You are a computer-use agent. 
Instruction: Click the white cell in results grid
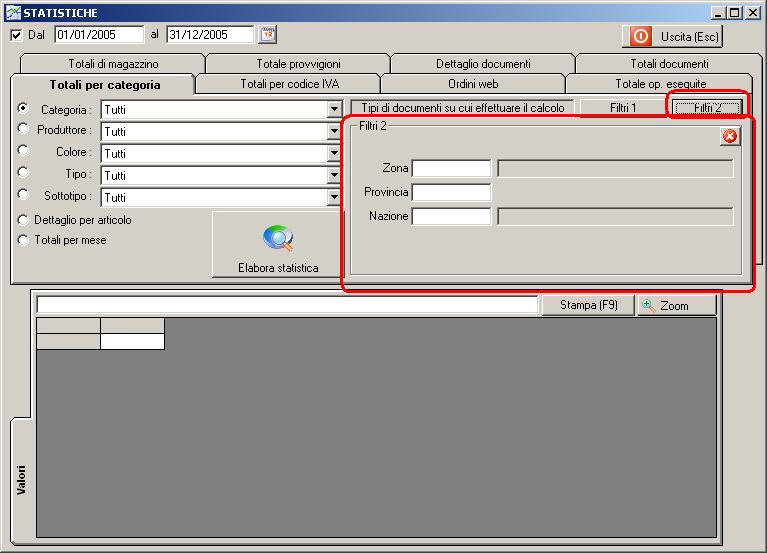[x=132, y=341]
